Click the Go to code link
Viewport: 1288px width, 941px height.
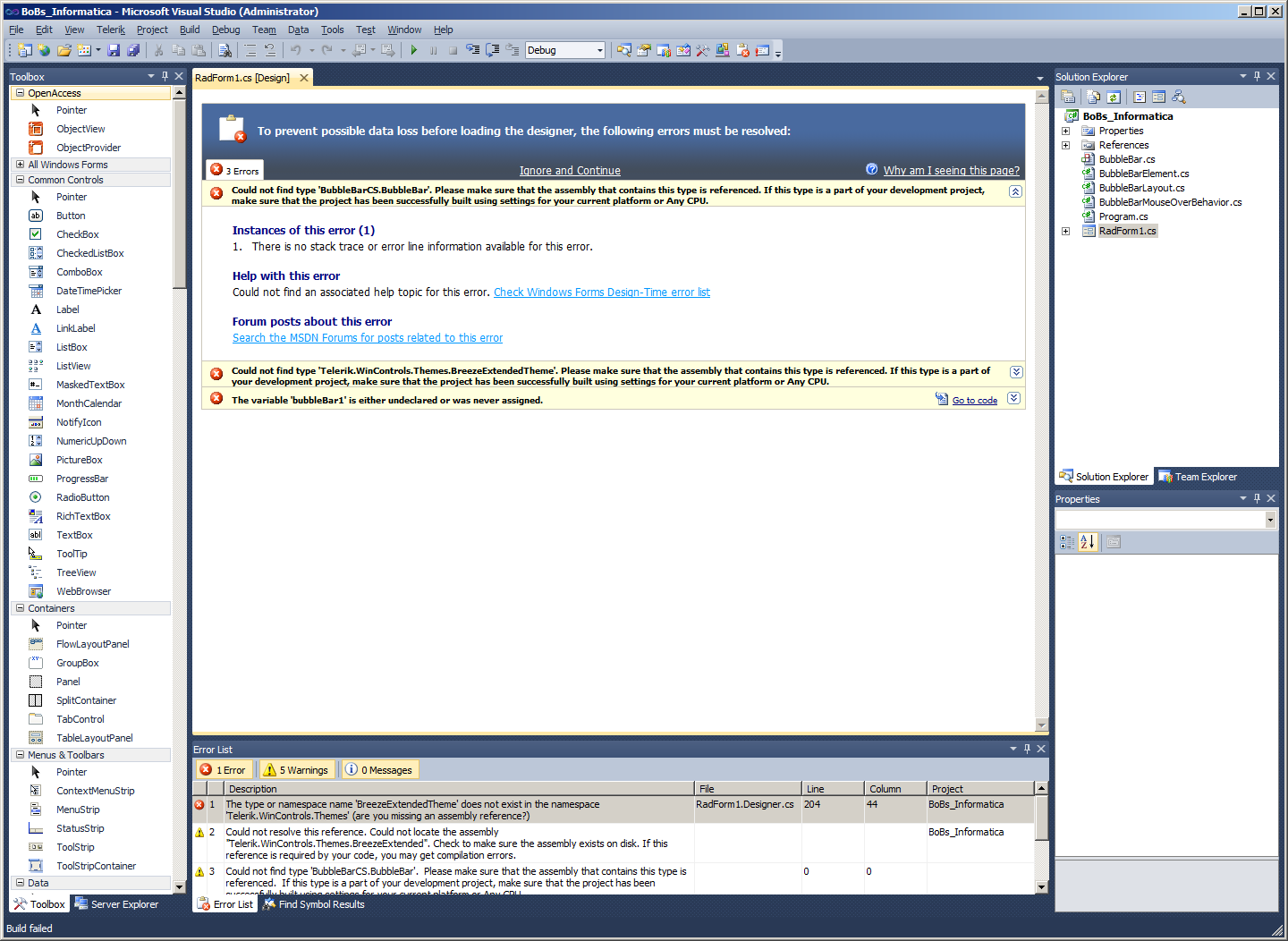click(x=975, y=401)
